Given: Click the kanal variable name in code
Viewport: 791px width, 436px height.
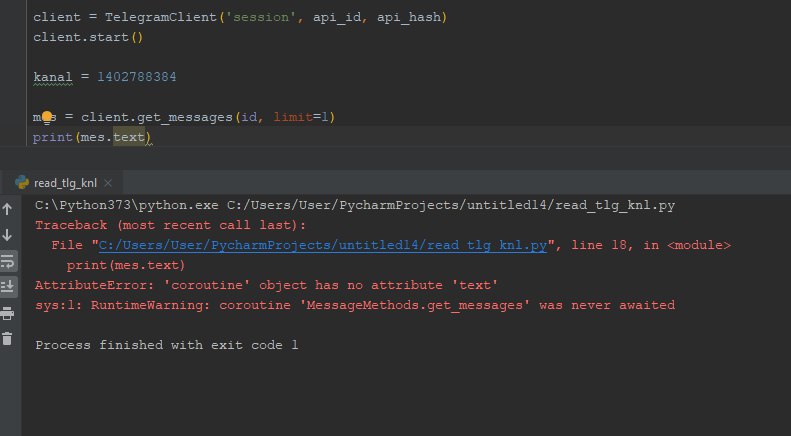Looking at the screenshot, I should [x=53, y=77].
